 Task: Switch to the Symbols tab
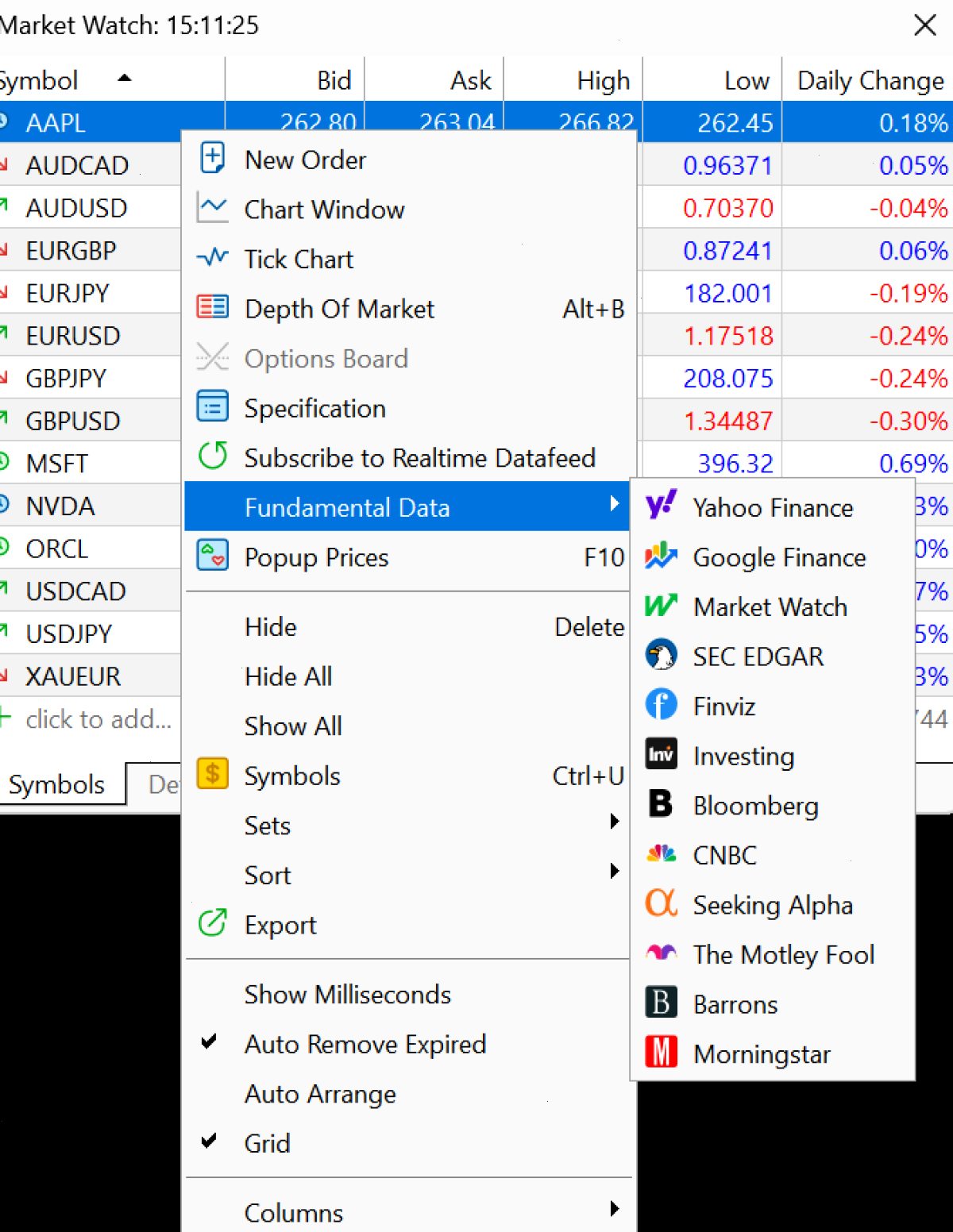point(56,784)
